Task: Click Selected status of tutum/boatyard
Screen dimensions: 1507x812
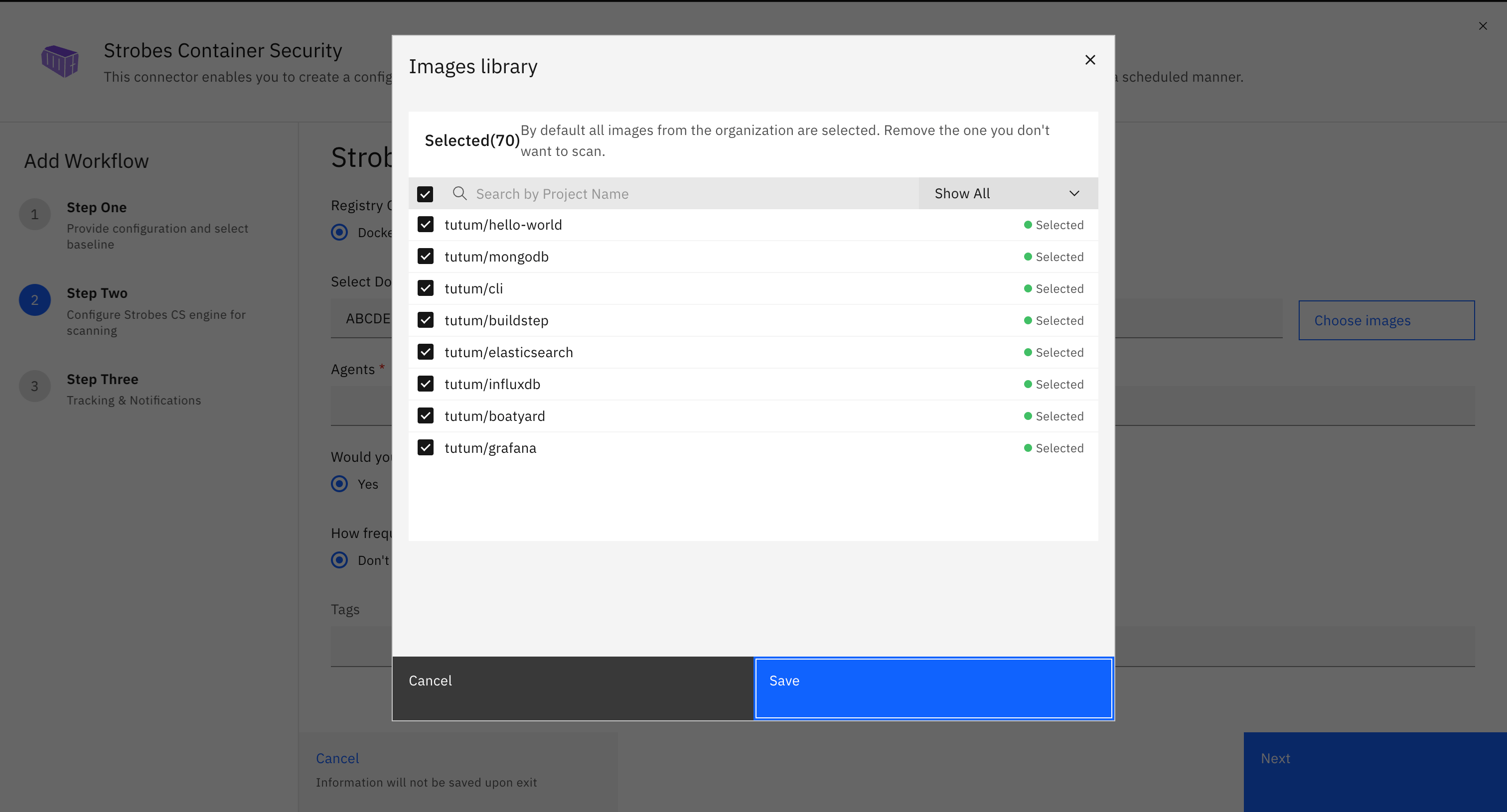Action: pyautogui.click(x=1054, y=415)
